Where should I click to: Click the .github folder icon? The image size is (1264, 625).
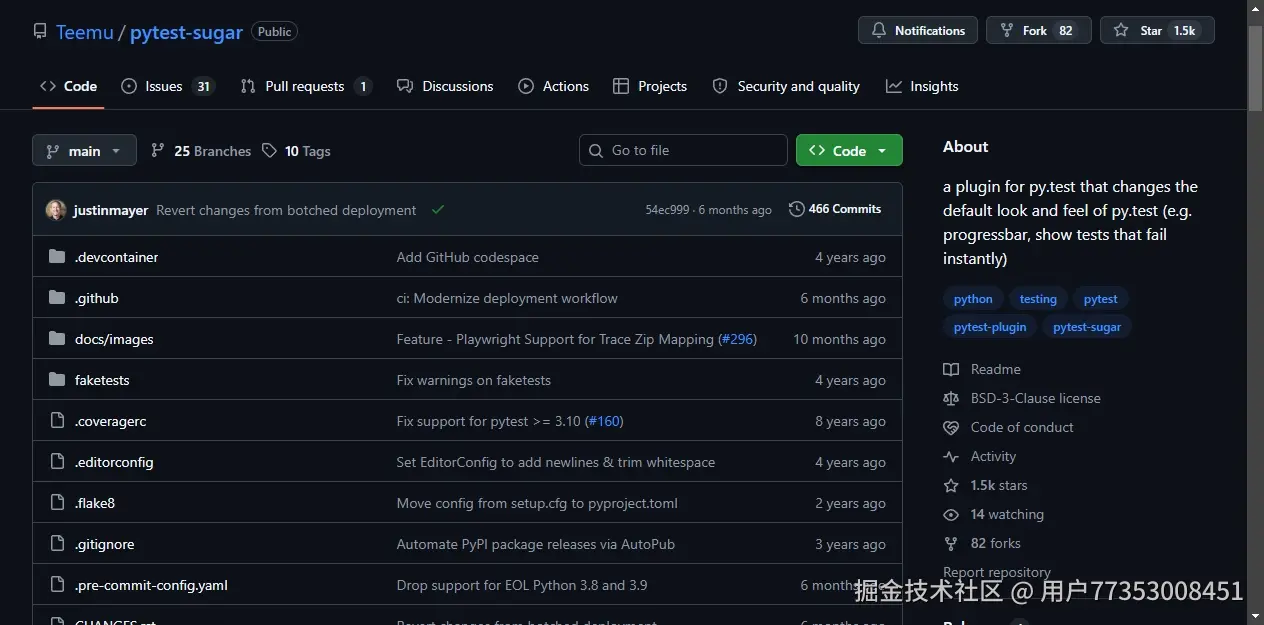click(x=57, y=298)
